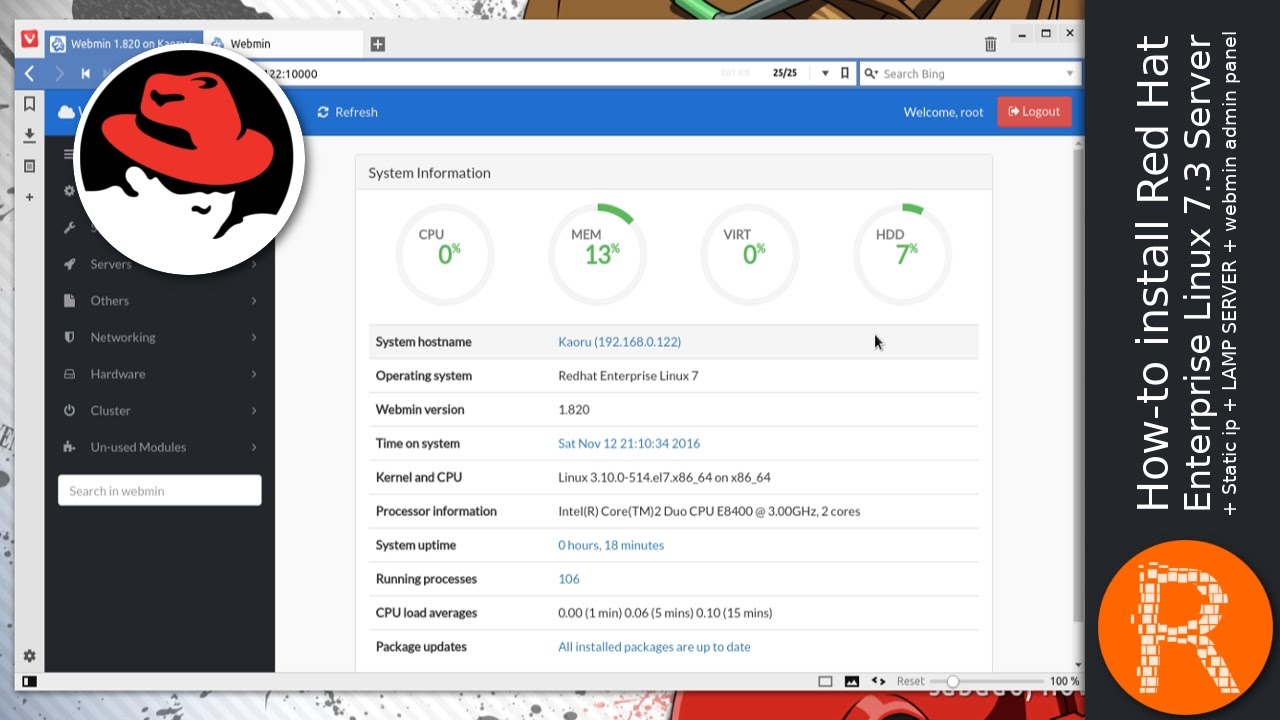Screen dimensions: 1280x720
Task: Click the red Logout button
Action: pyautogui.click(x=1034, y=112)
